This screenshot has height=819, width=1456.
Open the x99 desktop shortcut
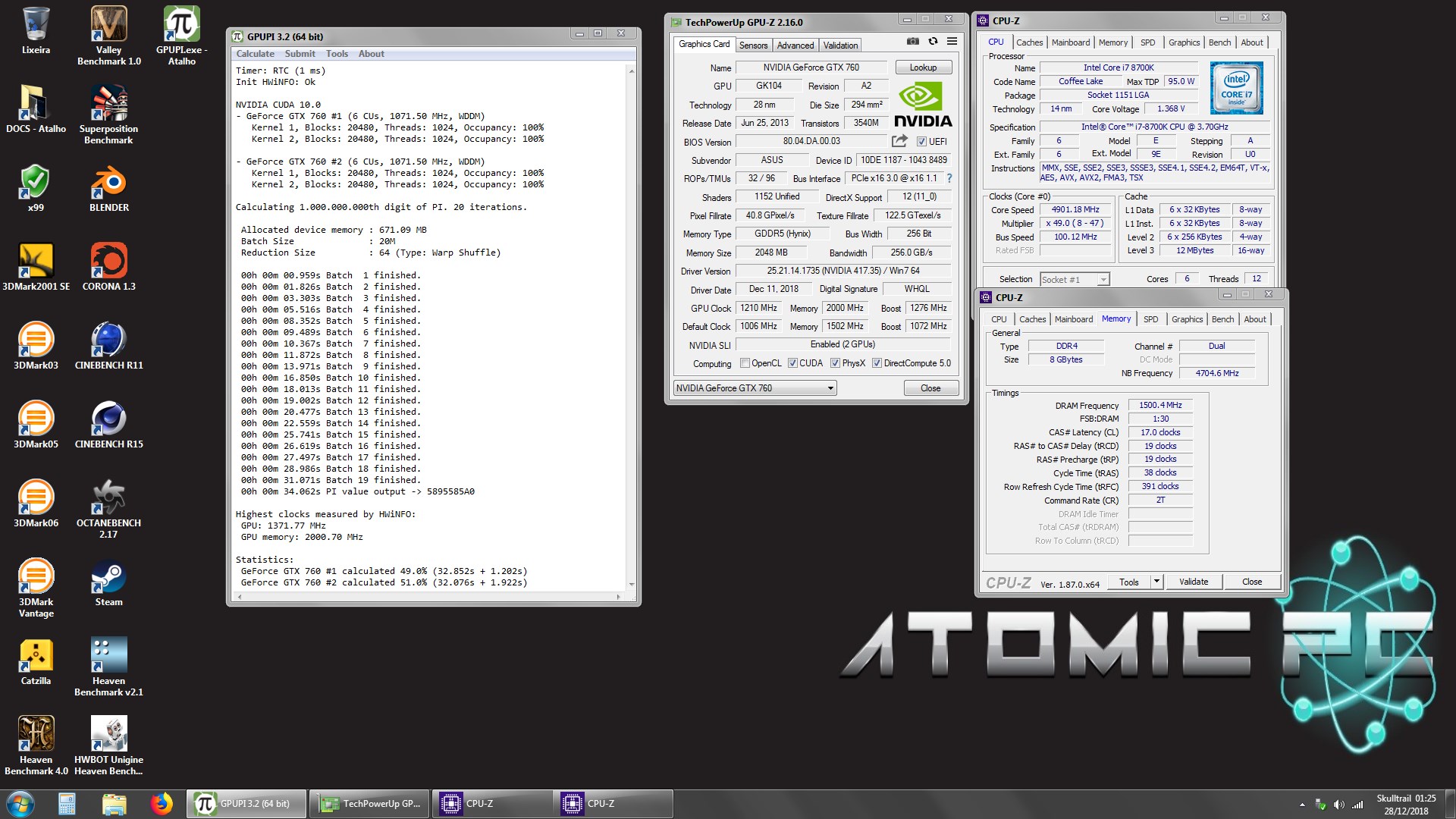[x=36, y=188]
